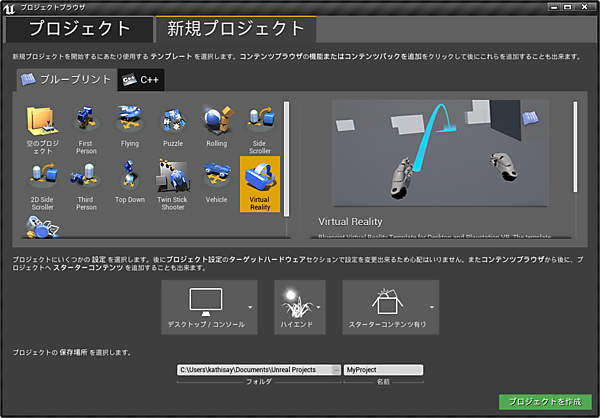
Task: Click the template list vertical scrollbar
Action: click(x=286, y=150)
